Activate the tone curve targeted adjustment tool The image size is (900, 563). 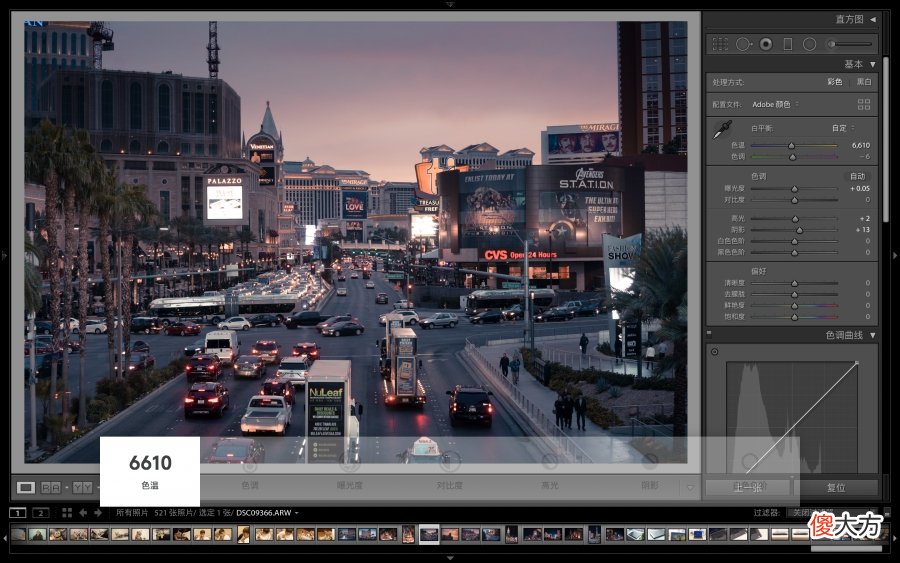[715, 352]
